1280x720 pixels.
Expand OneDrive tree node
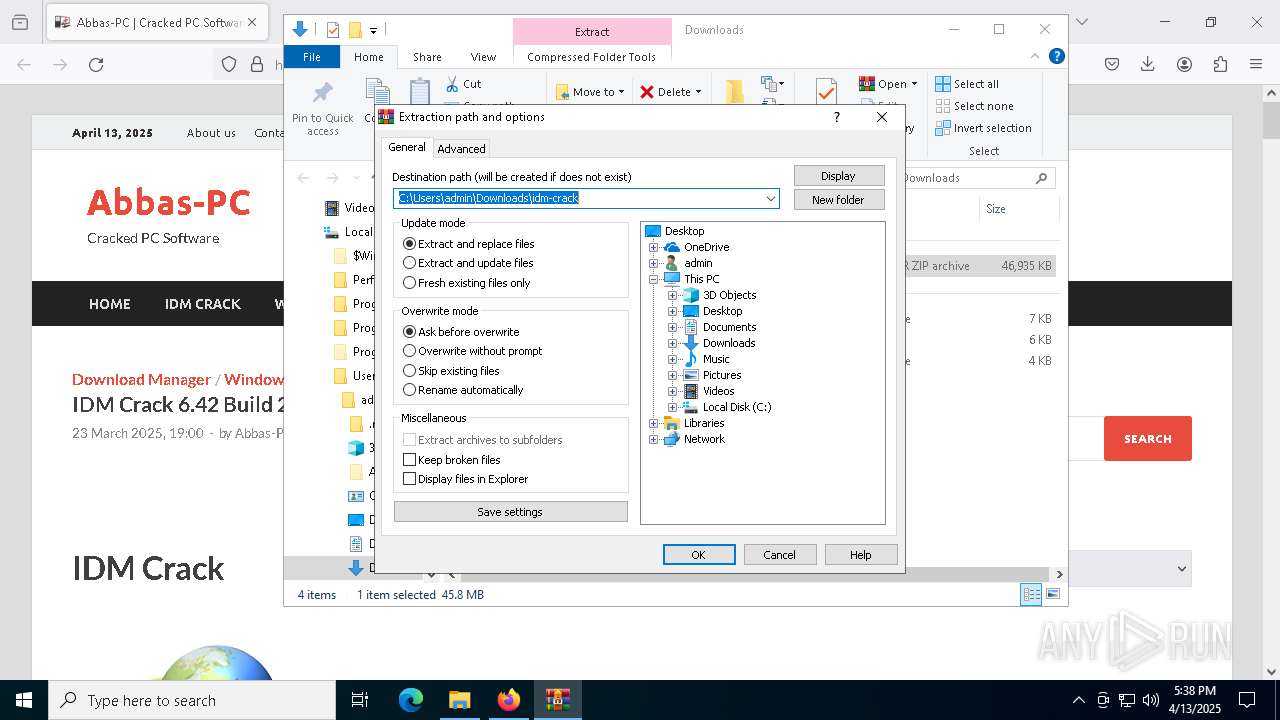pos(653,247)
